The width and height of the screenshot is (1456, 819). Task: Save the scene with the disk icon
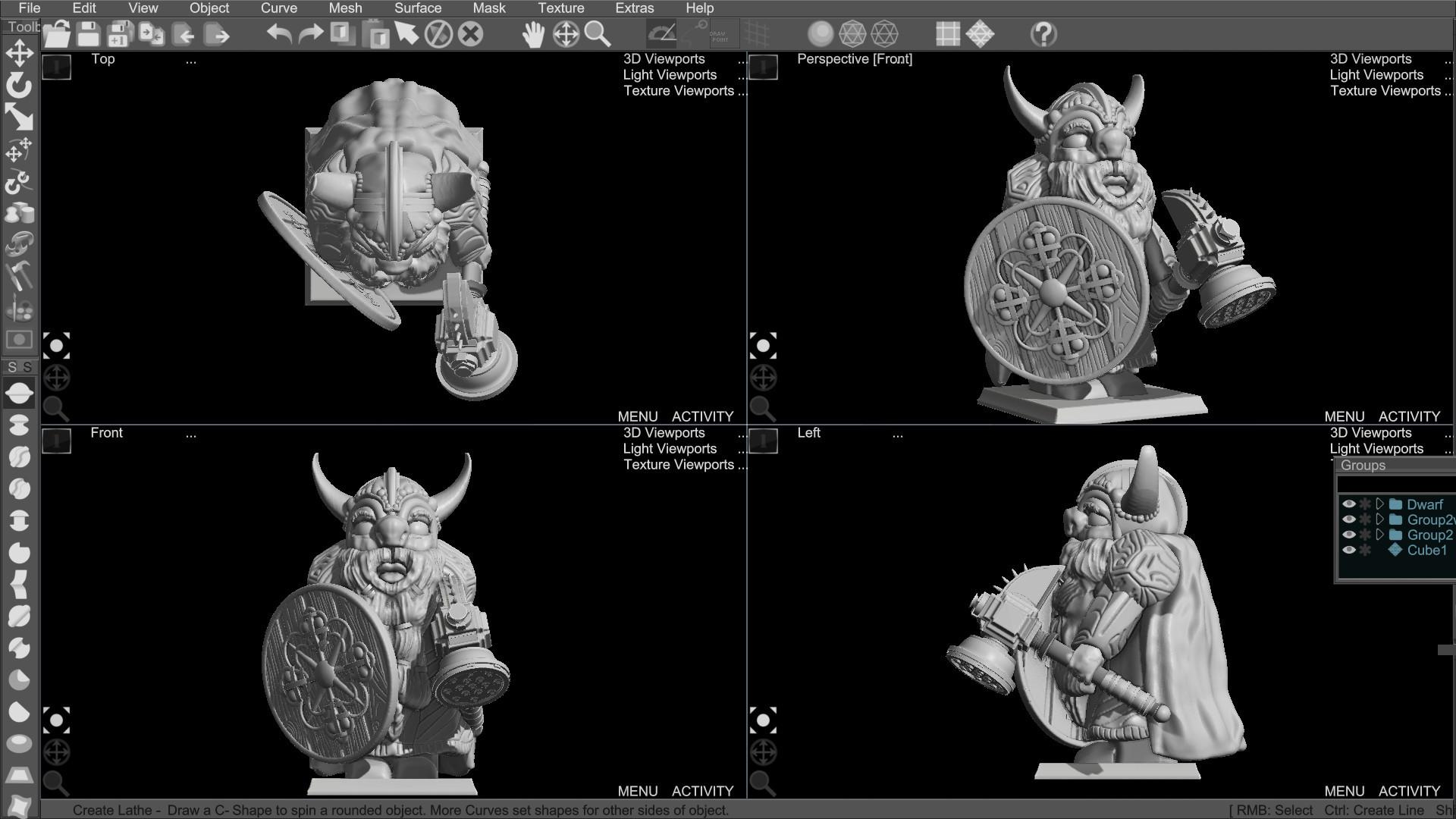(89, 33)
